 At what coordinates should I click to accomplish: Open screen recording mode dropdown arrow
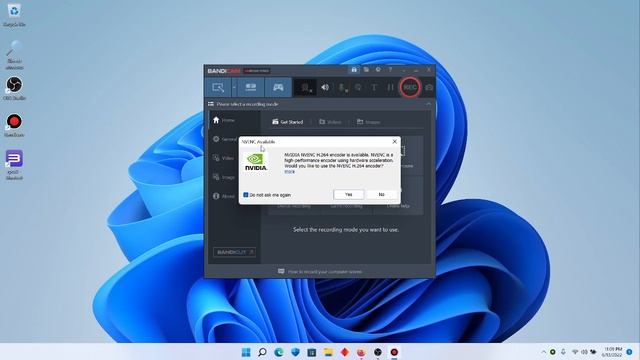tap(234, 87)
